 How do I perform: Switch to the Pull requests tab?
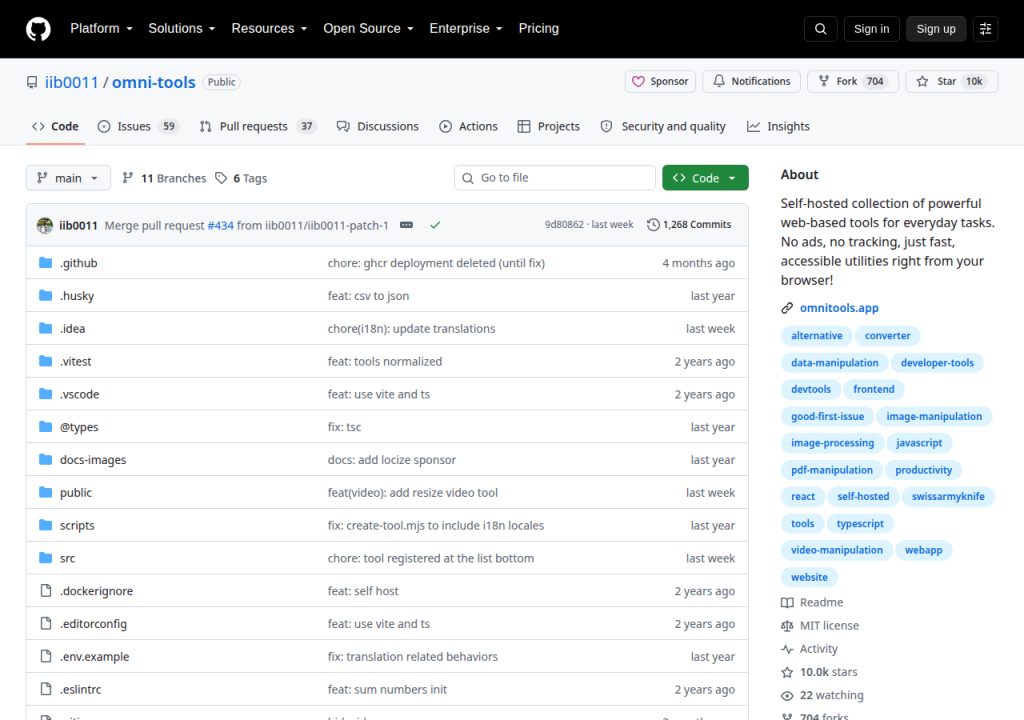point(257,127)
